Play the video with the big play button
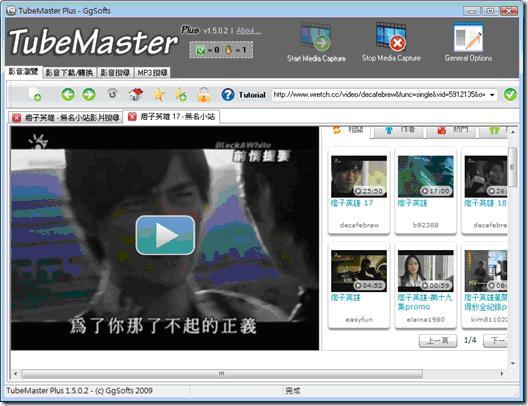 point(165,235)
